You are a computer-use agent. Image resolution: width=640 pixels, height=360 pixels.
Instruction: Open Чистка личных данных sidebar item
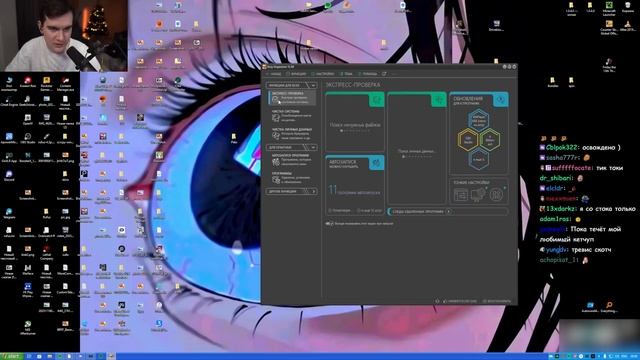pyautogui.click(x=292, y=133)
